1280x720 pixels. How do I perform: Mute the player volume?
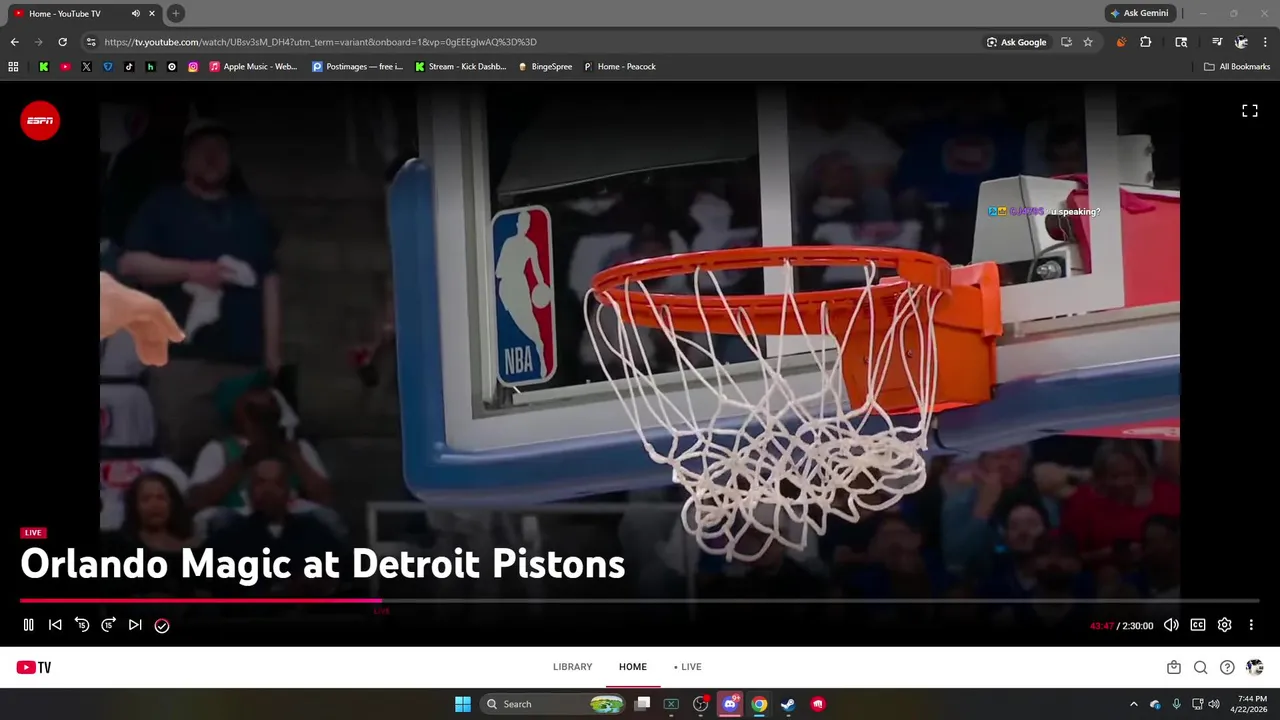pyautogui.click(x=1171, y=625)
